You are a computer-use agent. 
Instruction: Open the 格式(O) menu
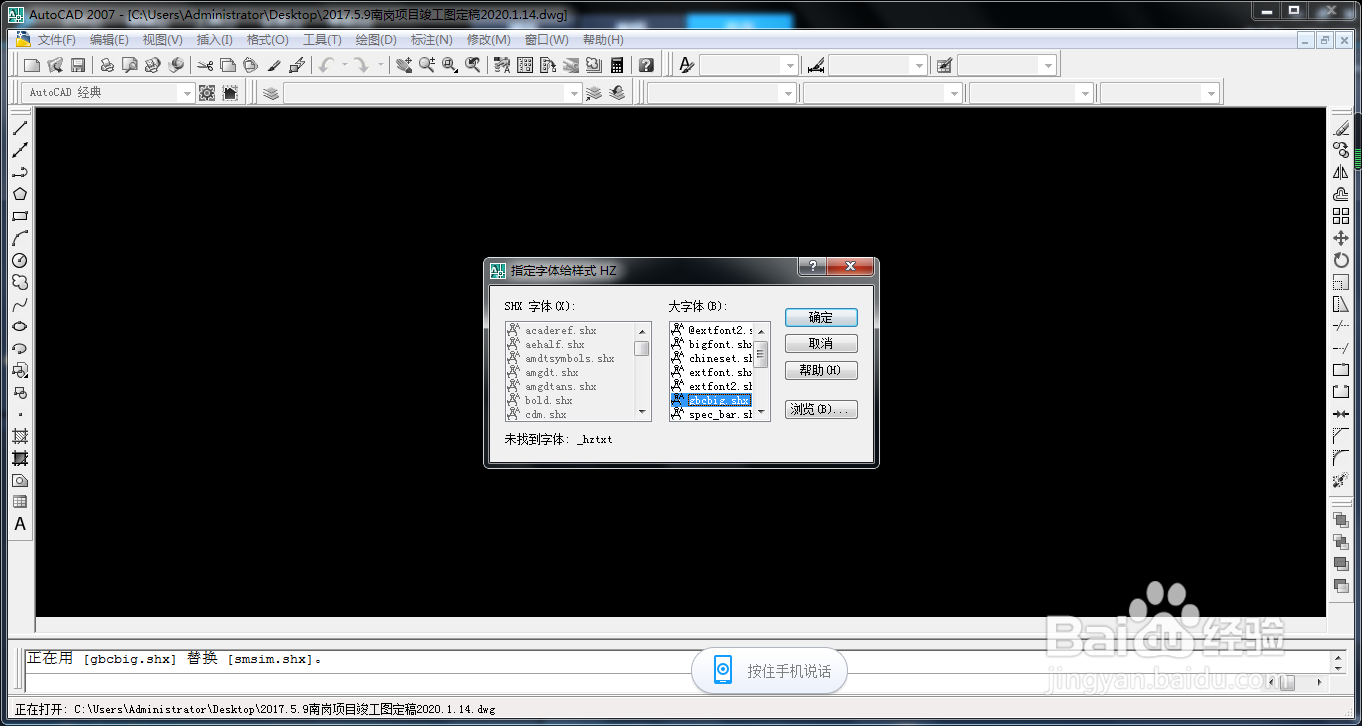point(267,40)
